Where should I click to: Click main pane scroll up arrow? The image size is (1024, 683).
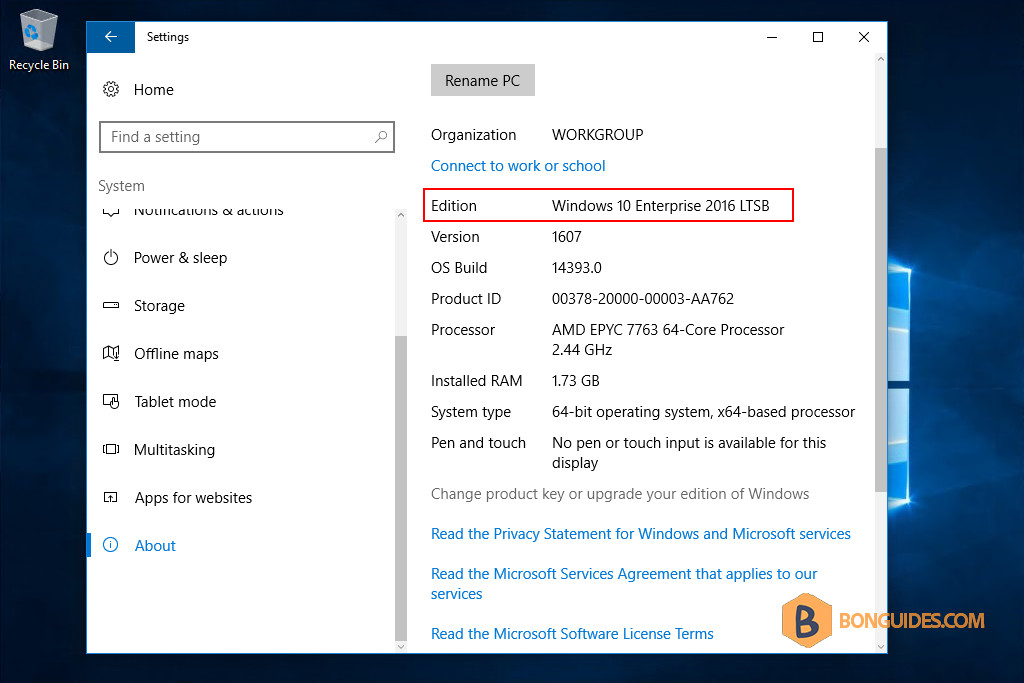point(880,59)
